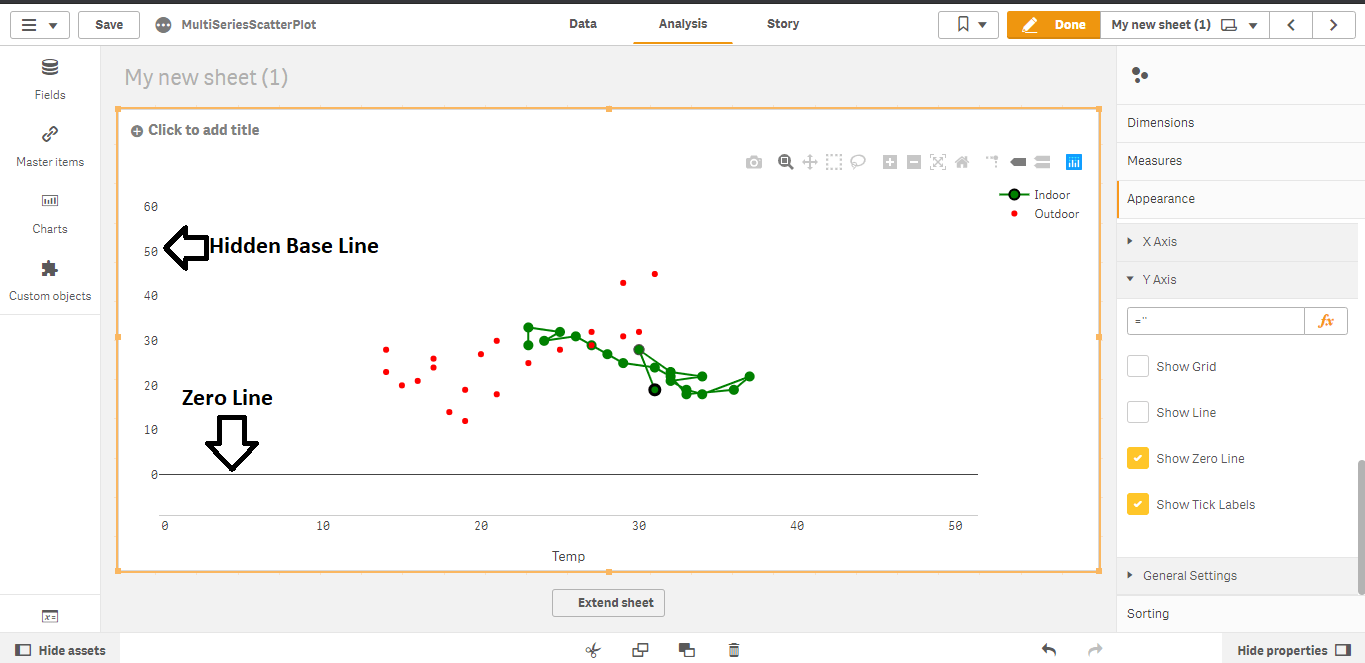Open the Fields panel in the sidebar

(x=49, y=78)
